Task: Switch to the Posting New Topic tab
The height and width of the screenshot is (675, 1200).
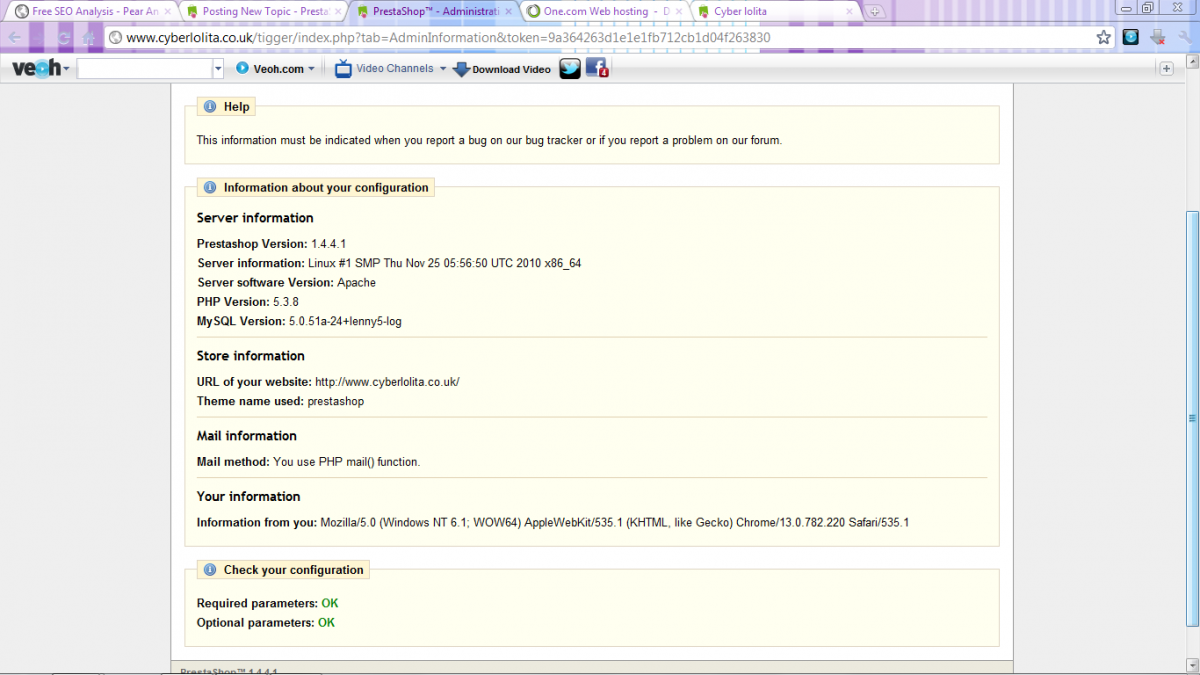Action: tap(262, 12)
